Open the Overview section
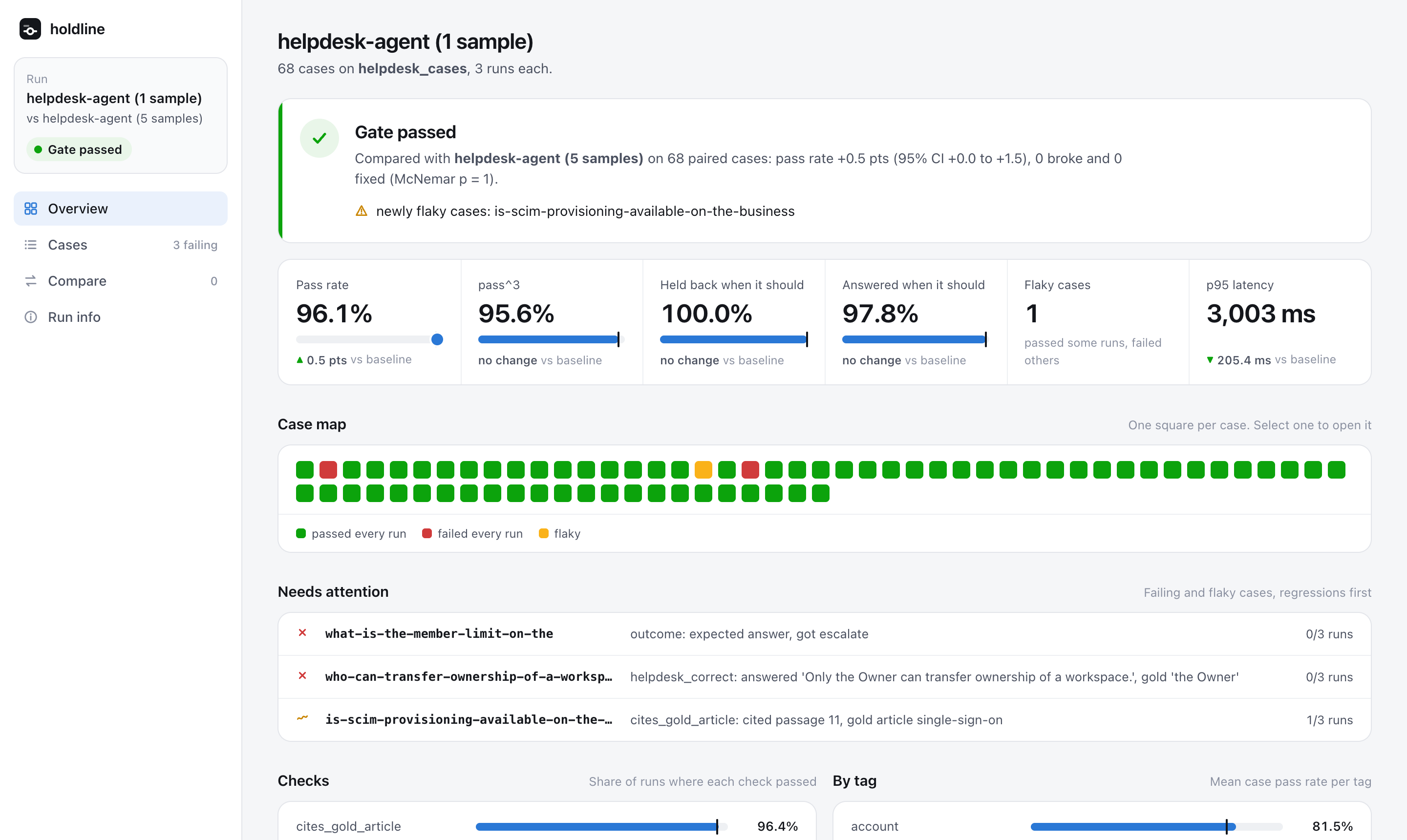Image resolution: width=1407 pixels, height=840 pixels. tap(121, 209)
